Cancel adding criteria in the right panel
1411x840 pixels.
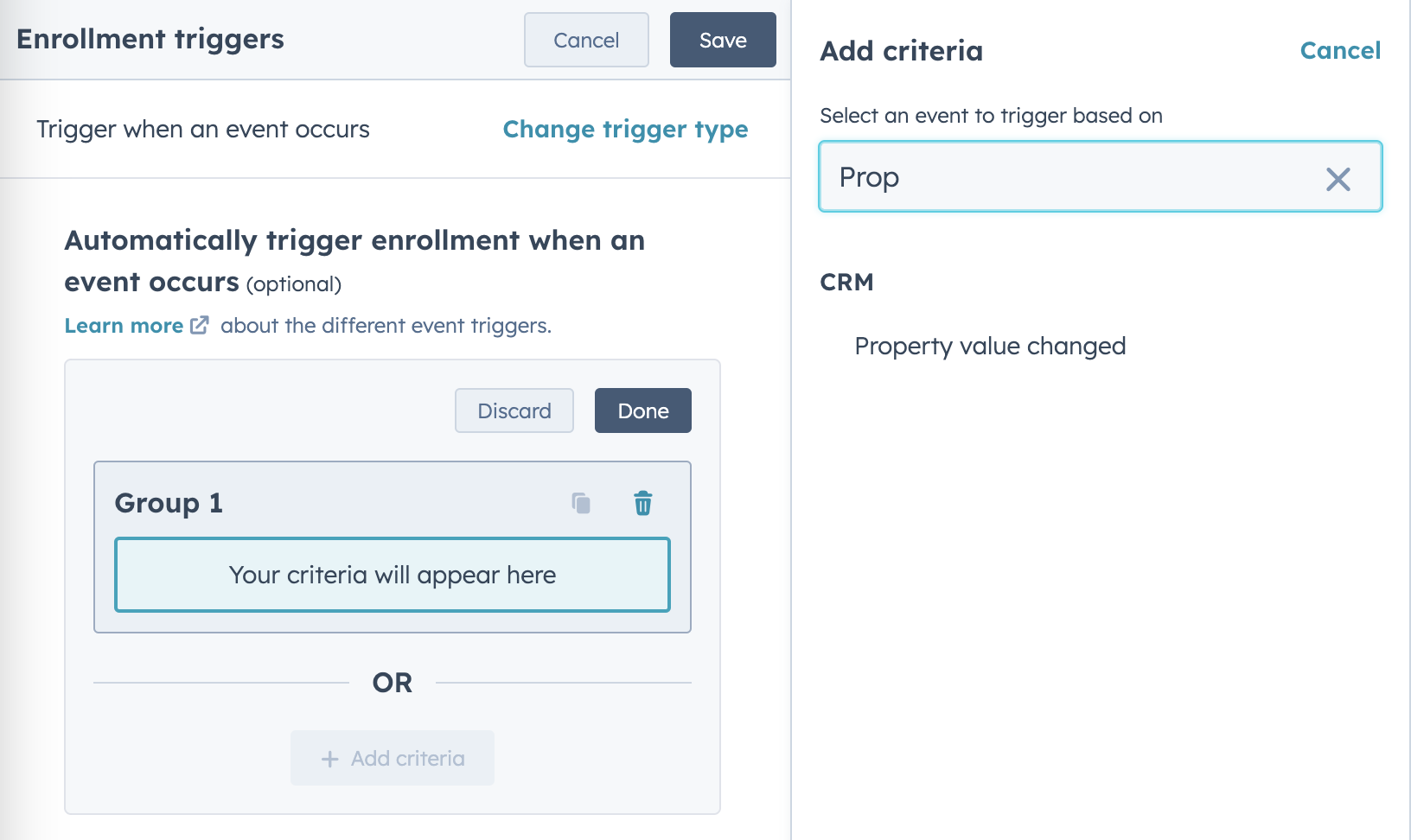pos(1339,50)
